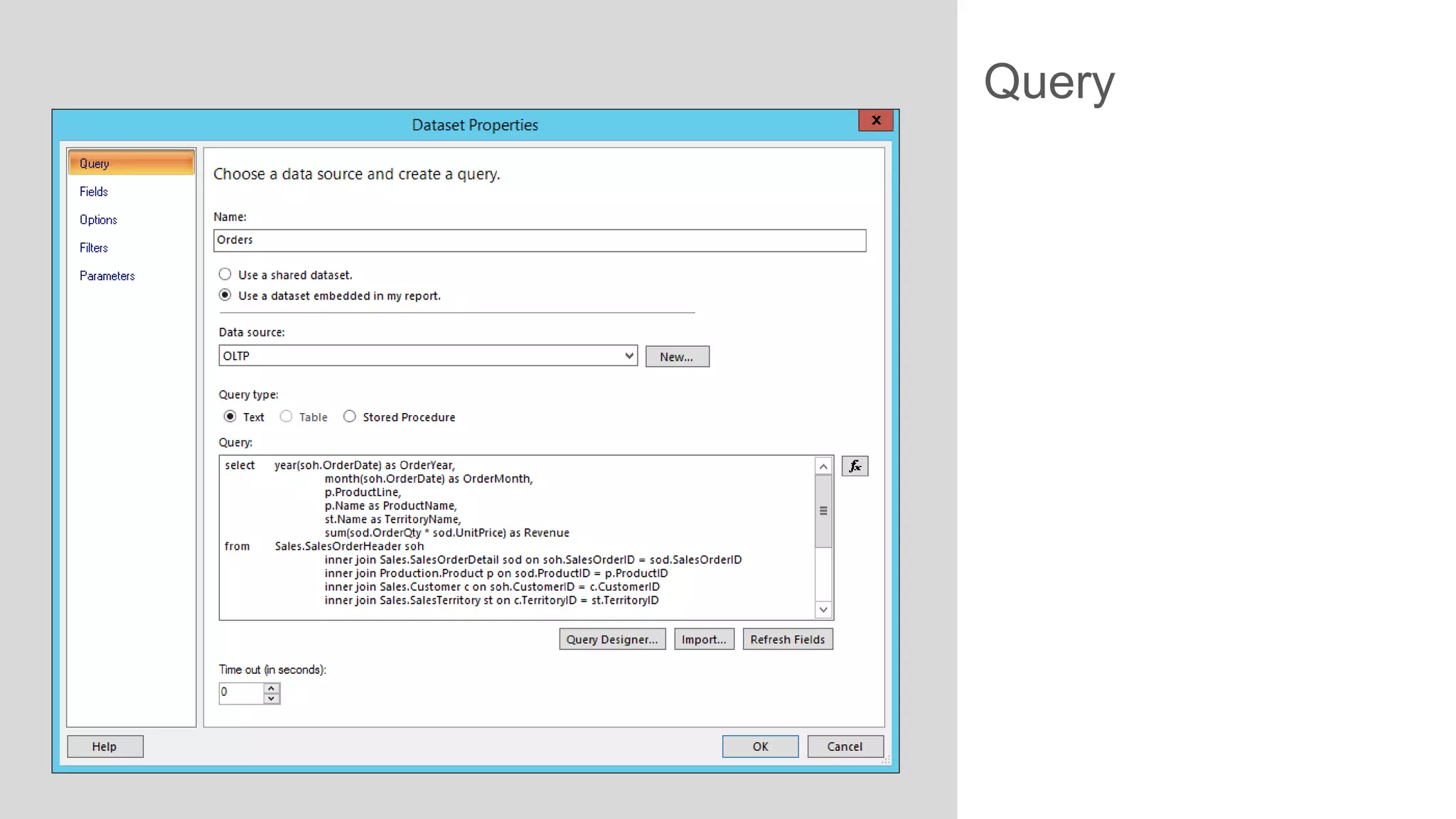Click the "Sales.SalesOrderHeader soh" query line
The height and width of the screenshot is (819, 1456).
(349, 546)
